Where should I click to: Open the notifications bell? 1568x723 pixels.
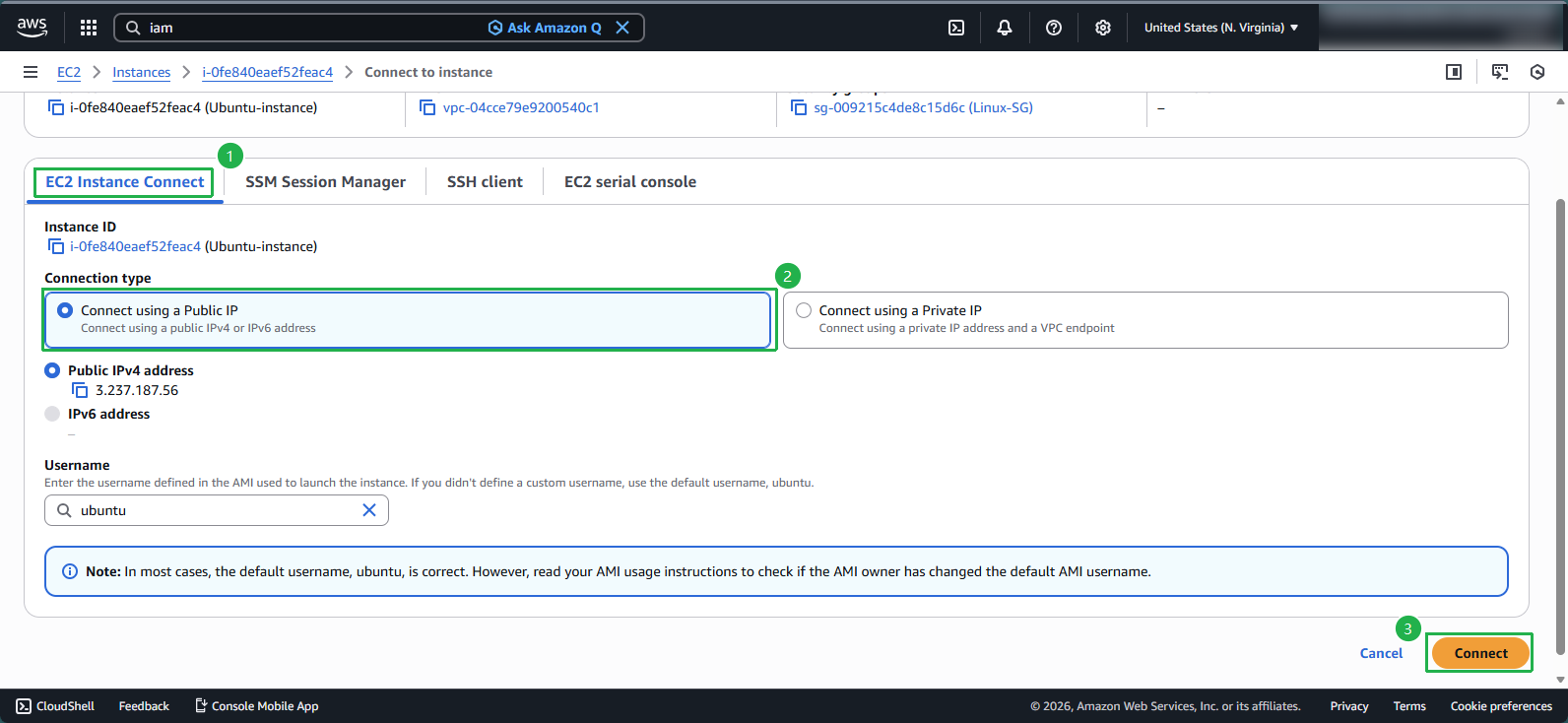1005,28
